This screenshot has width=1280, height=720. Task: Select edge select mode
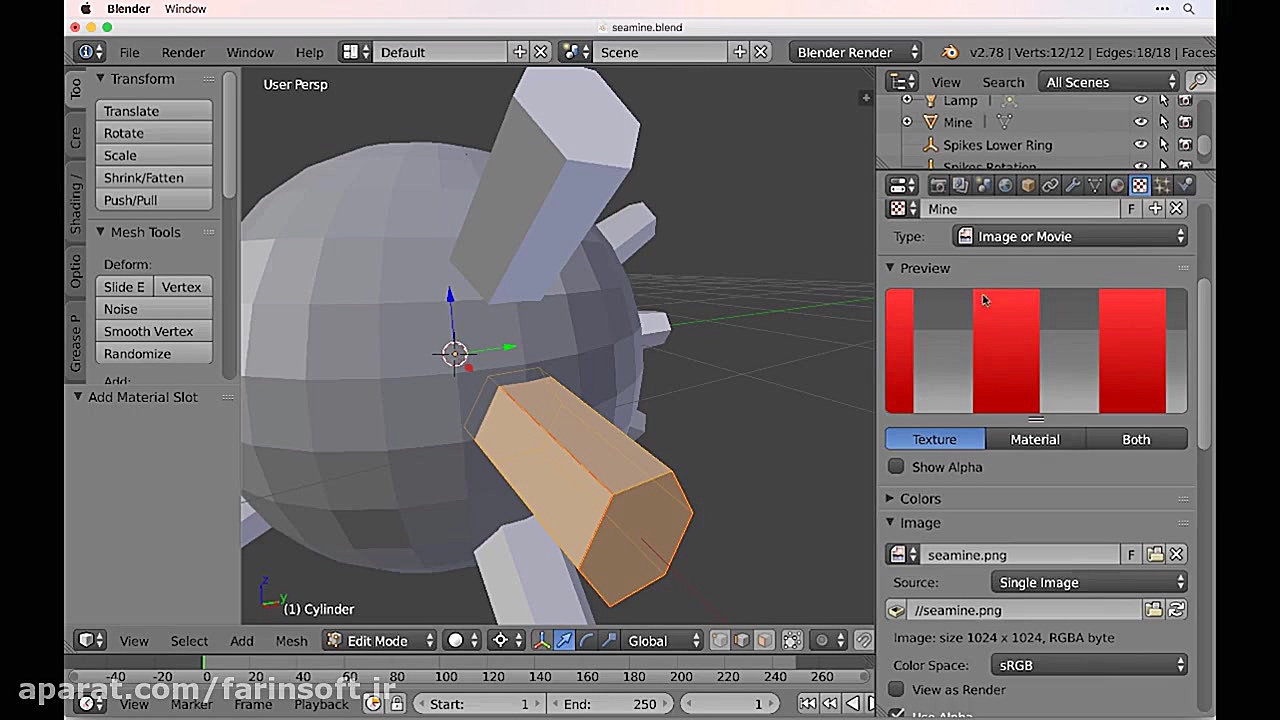741,641
